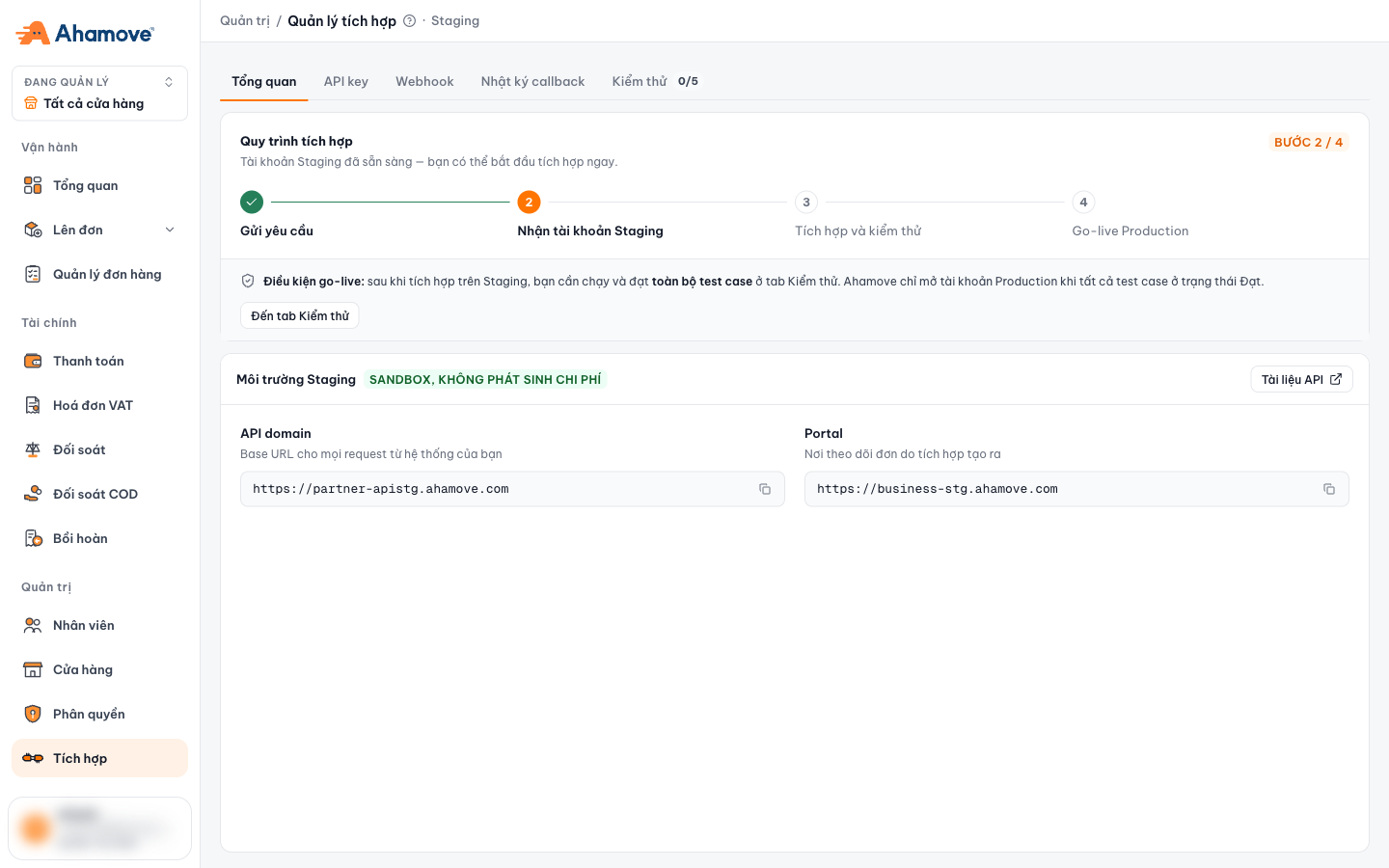Switch to the API key tab
Image resolution: width=1389 pixels, height=868 pixels.
[x=346, y=82]
